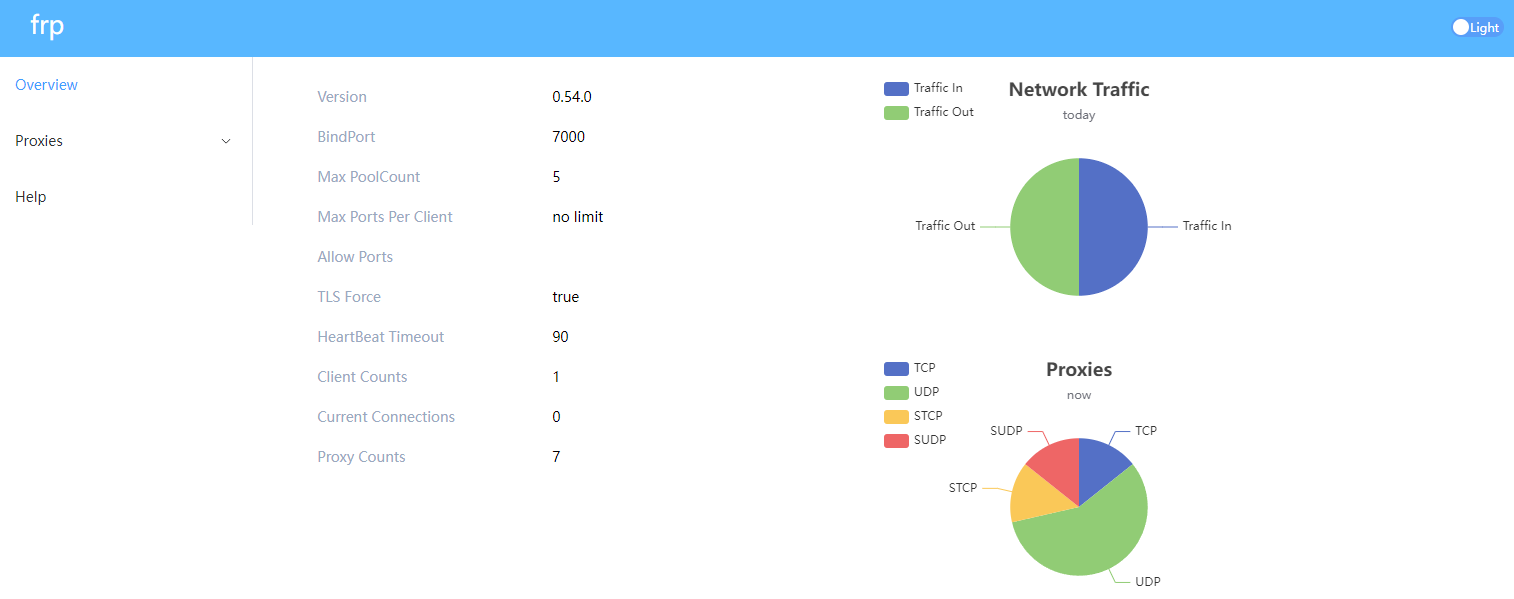Click blue Traffic In pie slice
This screenshot has width=1514, height=599.
click(1114, 227)
